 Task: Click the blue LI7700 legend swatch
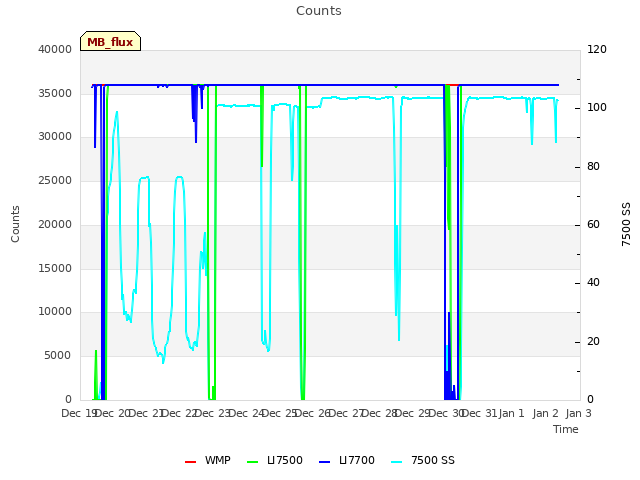click(x=324, y=462)
